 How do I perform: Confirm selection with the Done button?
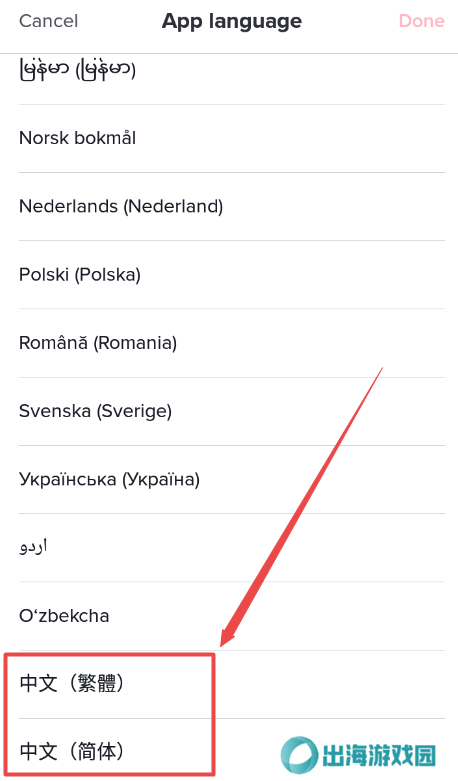[x=421, y=21]
